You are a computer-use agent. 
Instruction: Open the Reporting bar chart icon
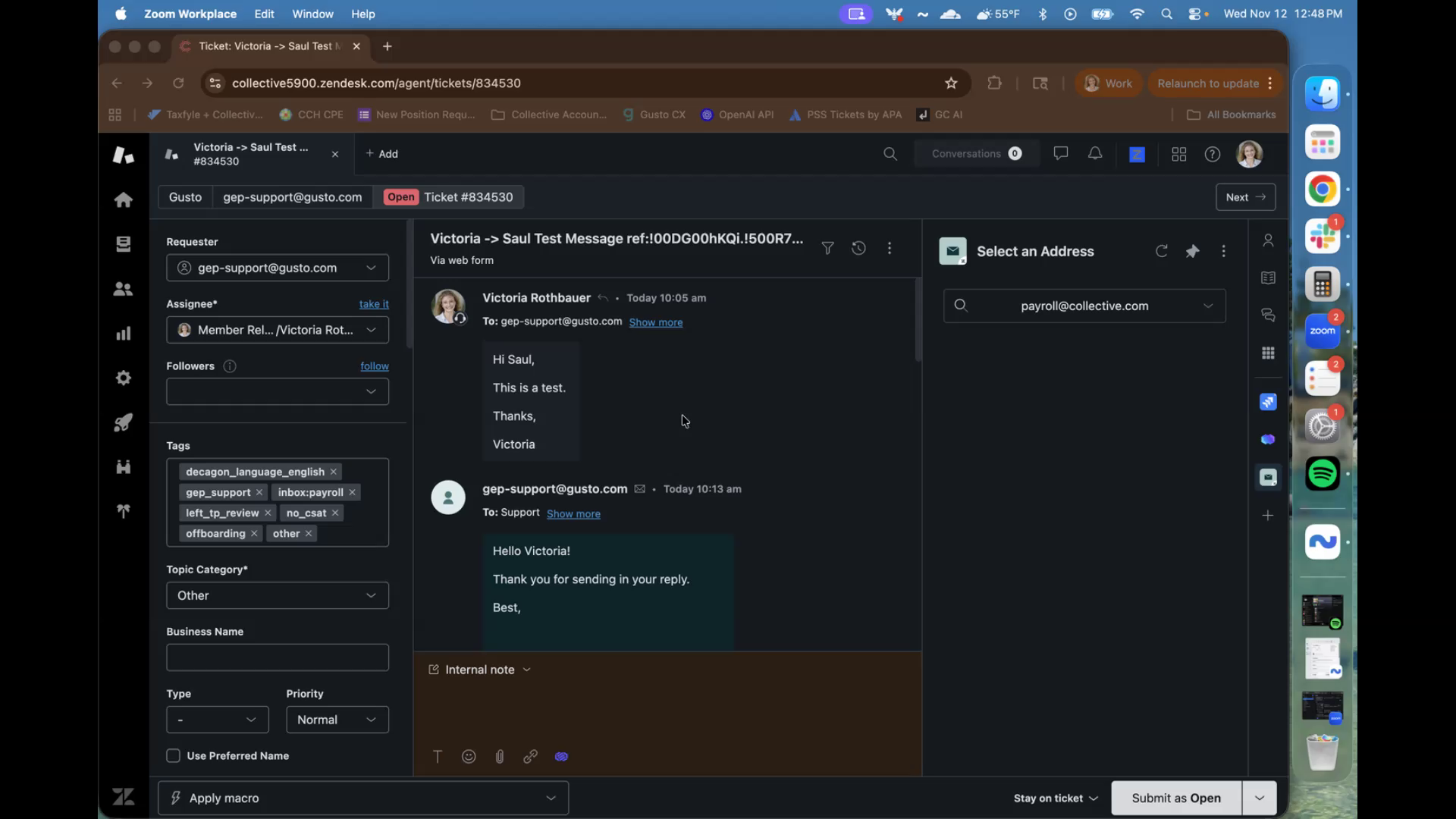pyautogui.click(x=123, y=334)
